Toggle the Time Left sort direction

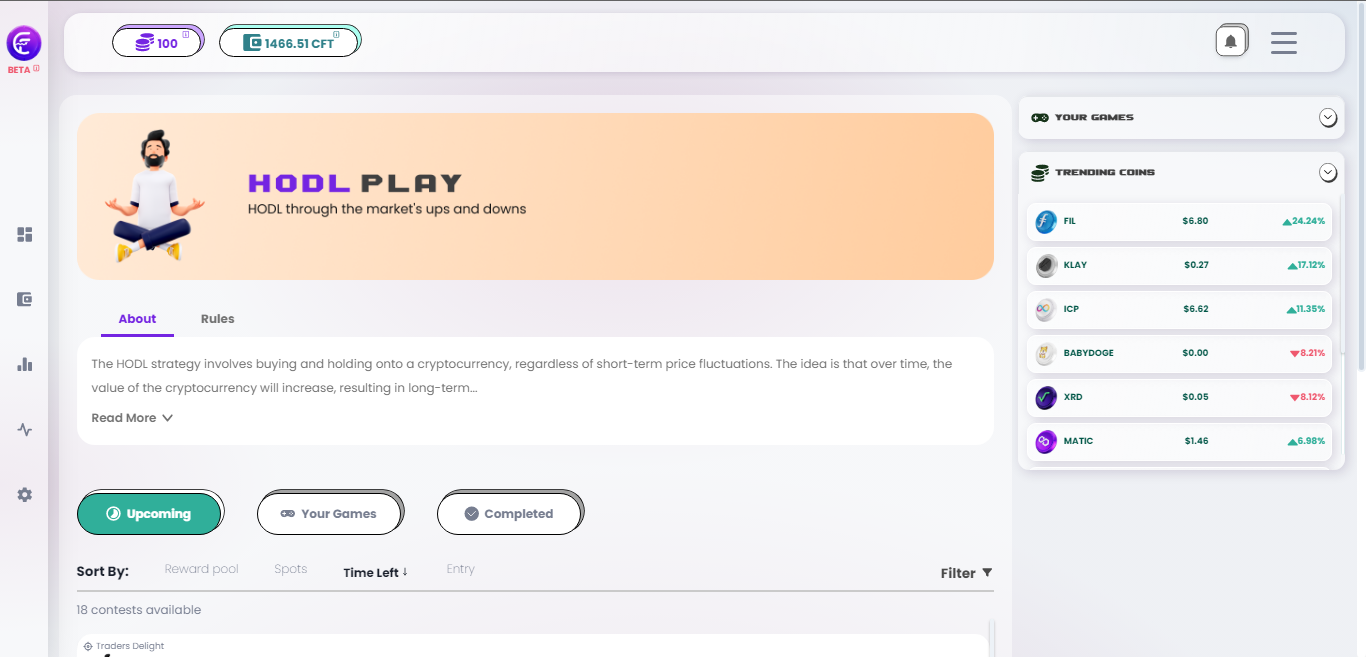pos(375,572)
